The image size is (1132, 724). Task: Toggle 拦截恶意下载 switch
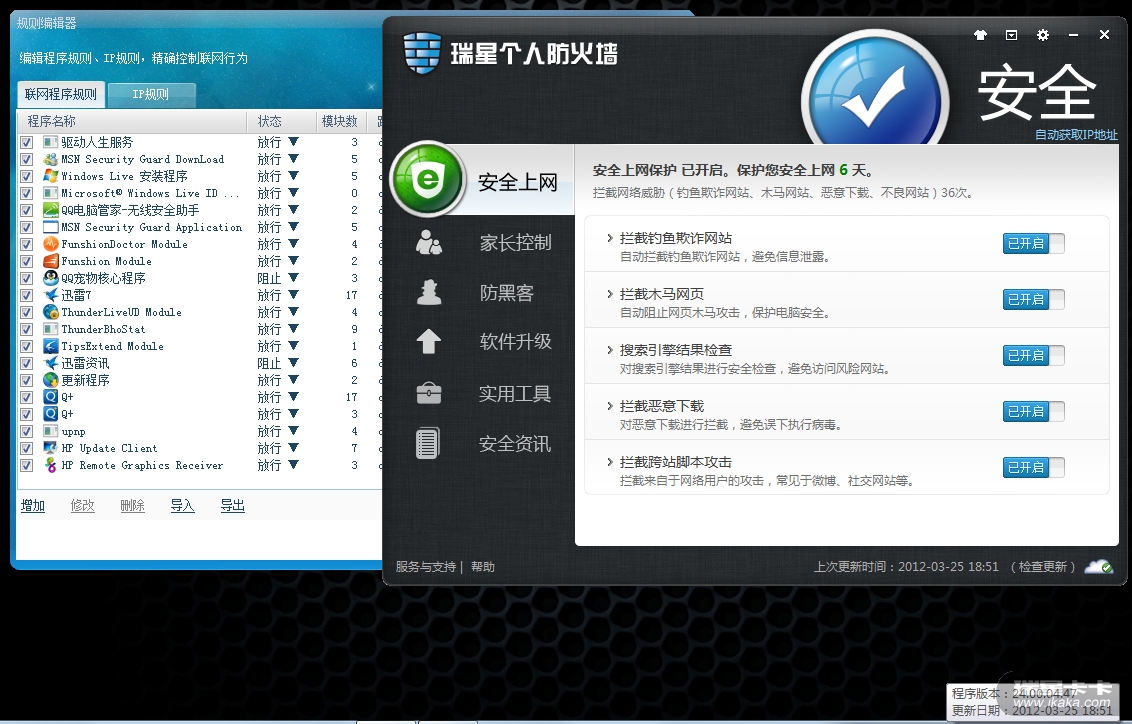click(1033, 411)
